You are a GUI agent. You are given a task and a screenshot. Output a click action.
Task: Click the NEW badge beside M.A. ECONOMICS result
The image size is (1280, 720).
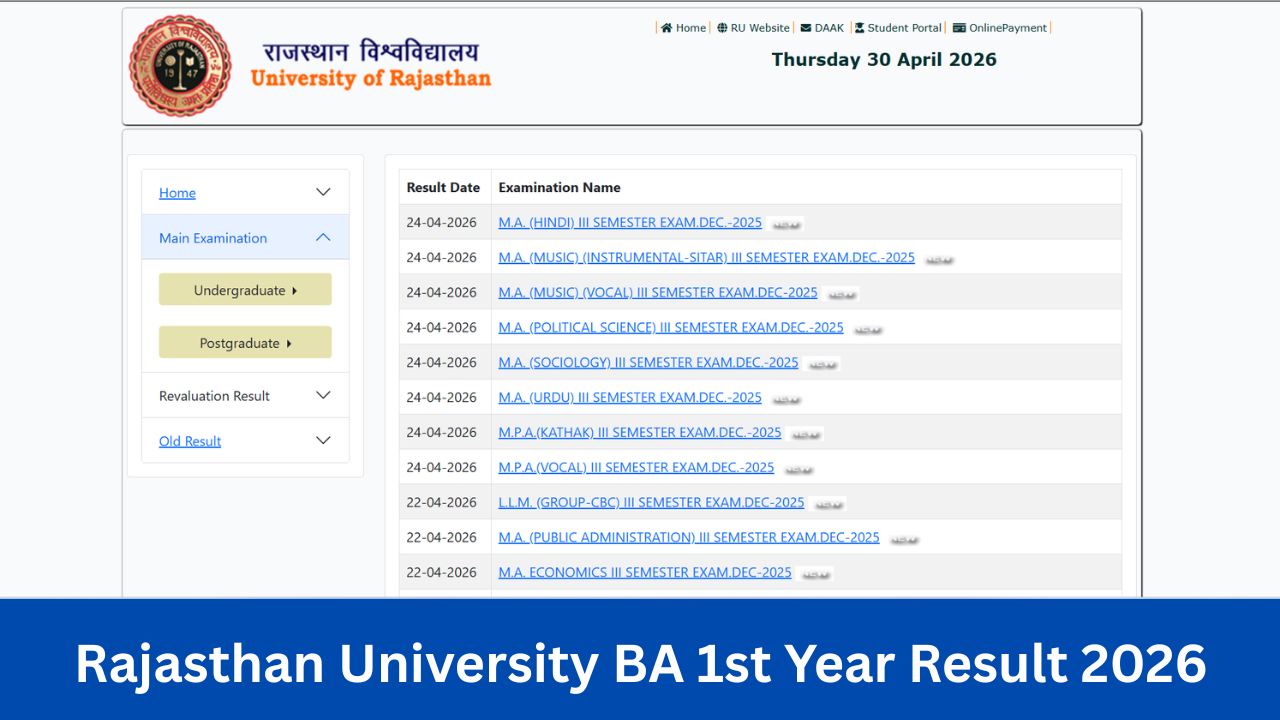point(816,575)
